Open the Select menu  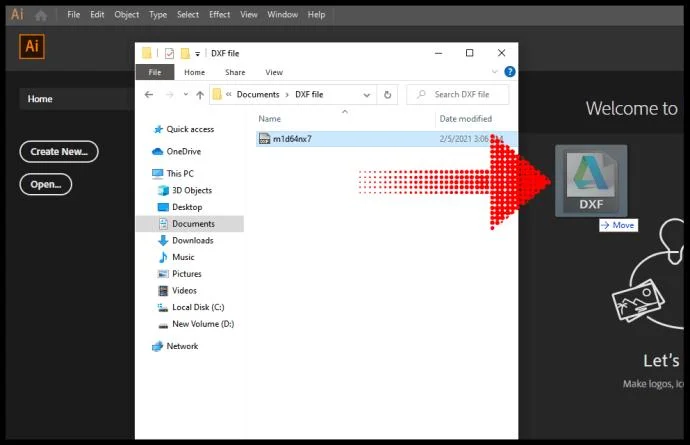click(188, 15)
